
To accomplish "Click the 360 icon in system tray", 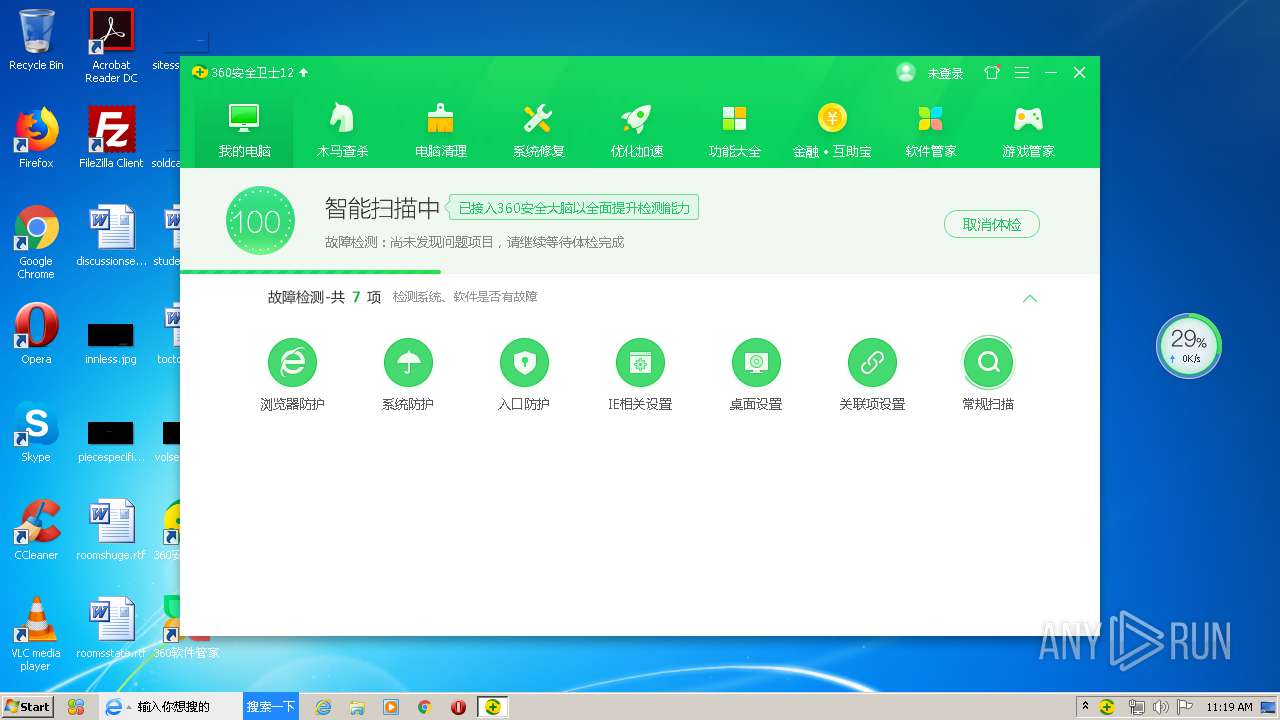I will [x=1107, y=707].
